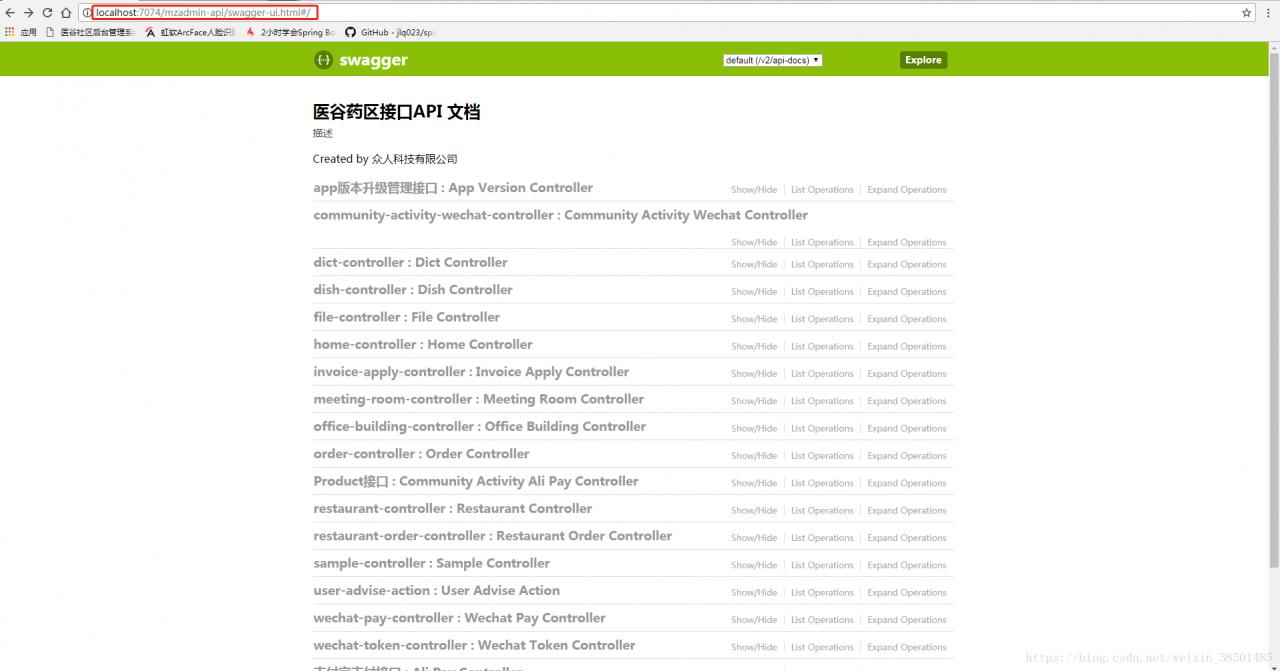Reload the page with the refresh icon

(47, 13)
